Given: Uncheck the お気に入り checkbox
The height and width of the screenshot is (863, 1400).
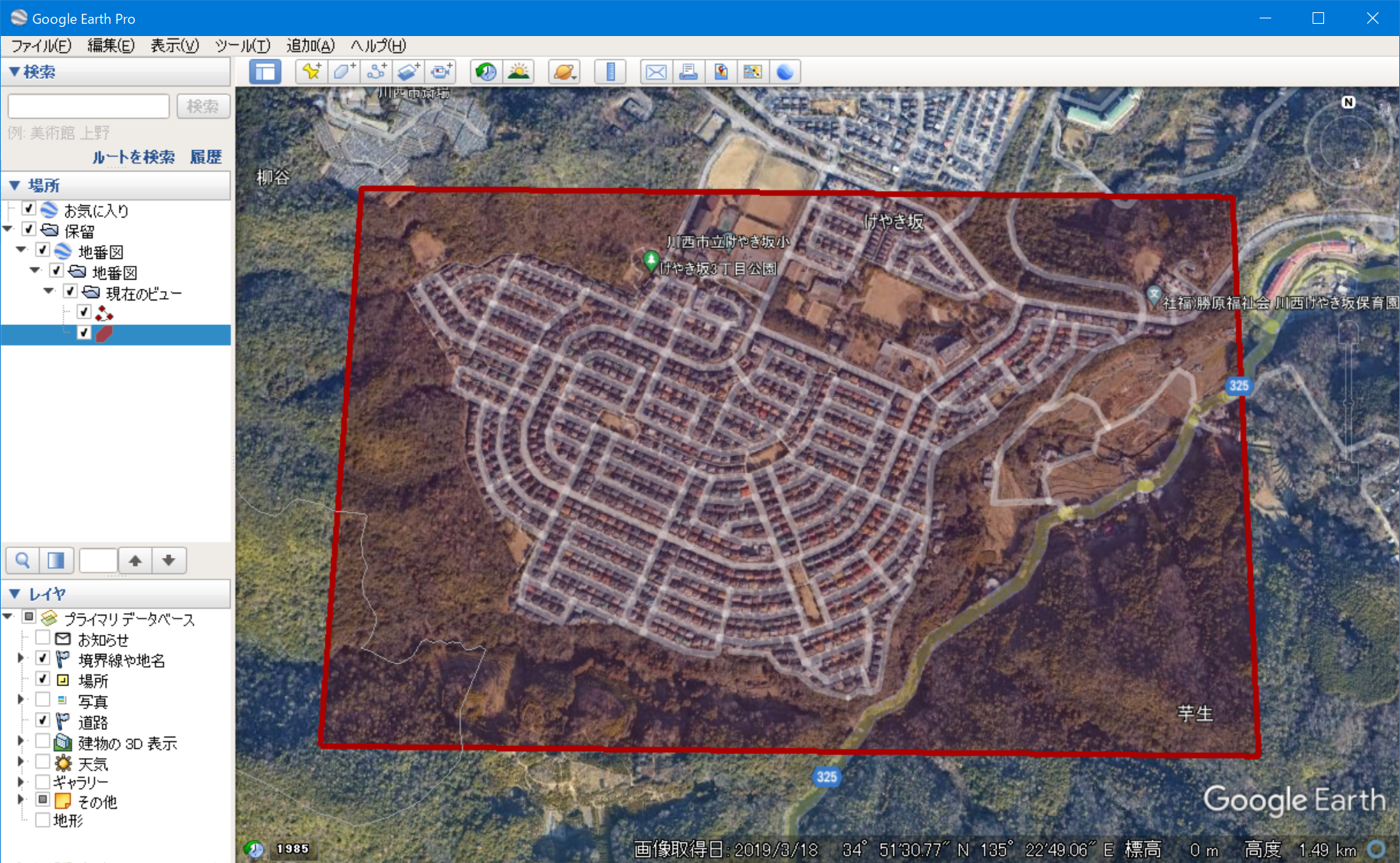Looking at the screenshot, I should (x=28, y=208).
